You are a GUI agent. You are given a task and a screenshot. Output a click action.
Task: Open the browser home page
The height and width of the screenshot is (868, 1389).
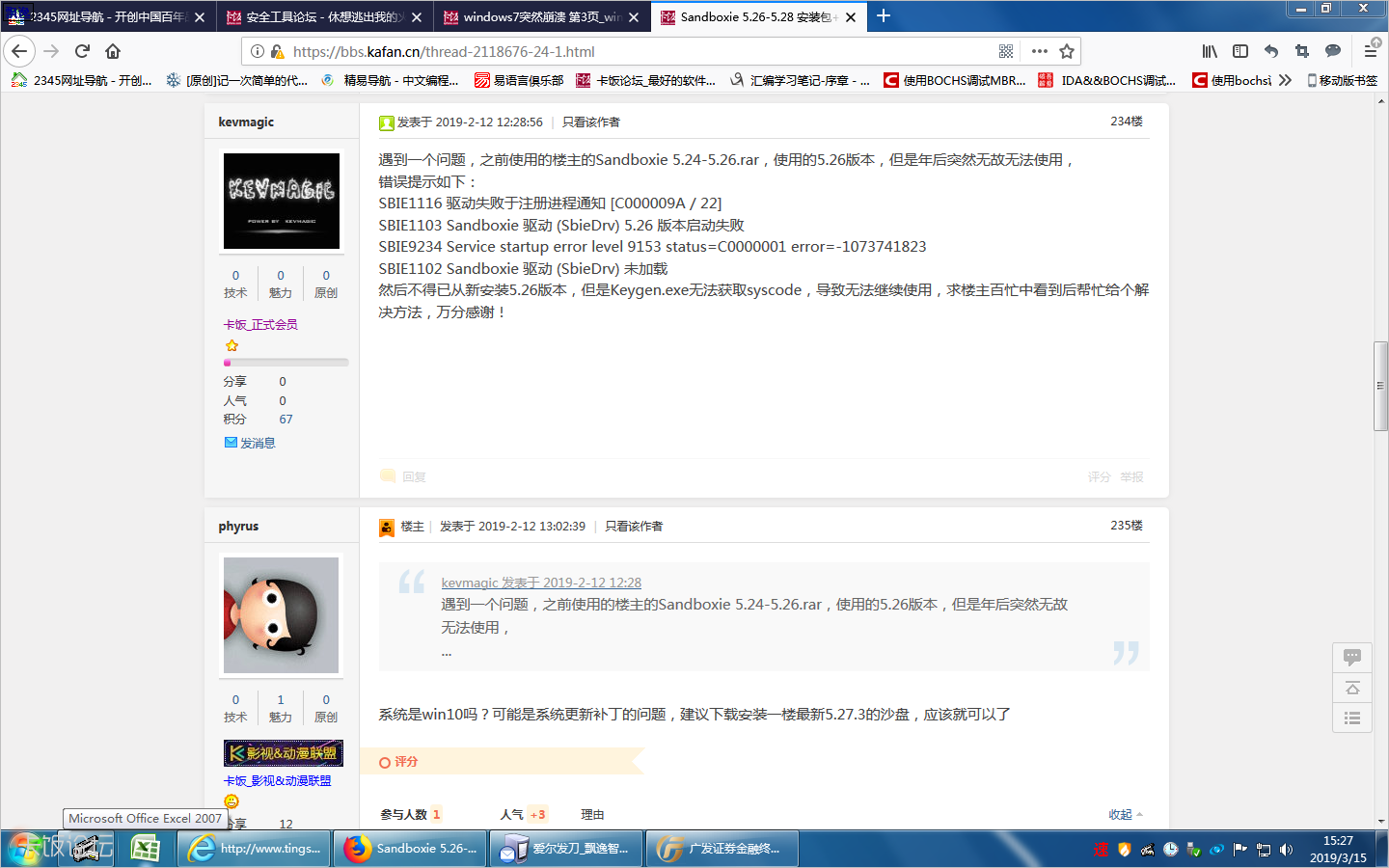coord(113,51)
